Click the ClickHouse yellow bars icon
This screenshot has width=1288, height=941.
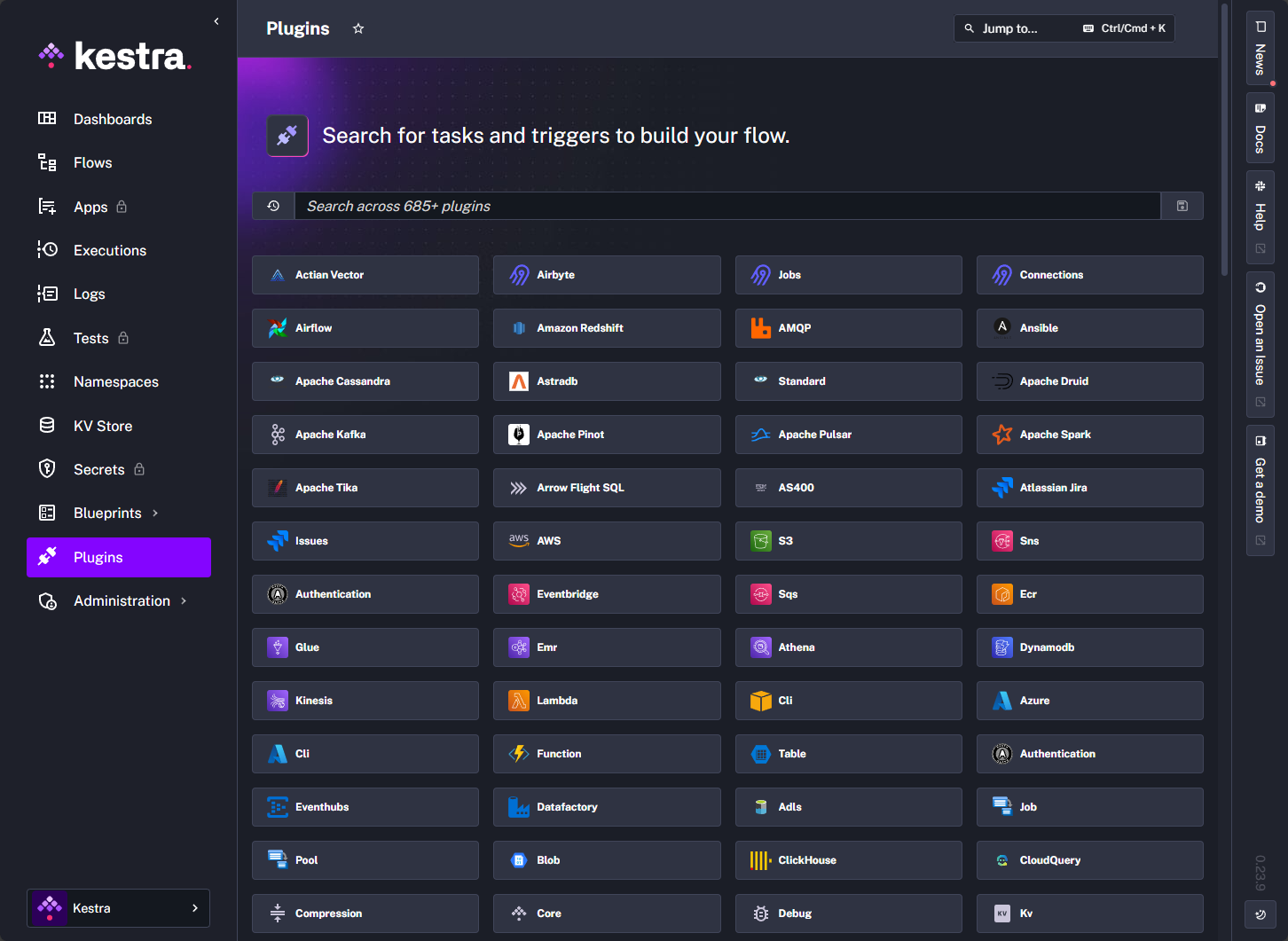pos(761,860)
